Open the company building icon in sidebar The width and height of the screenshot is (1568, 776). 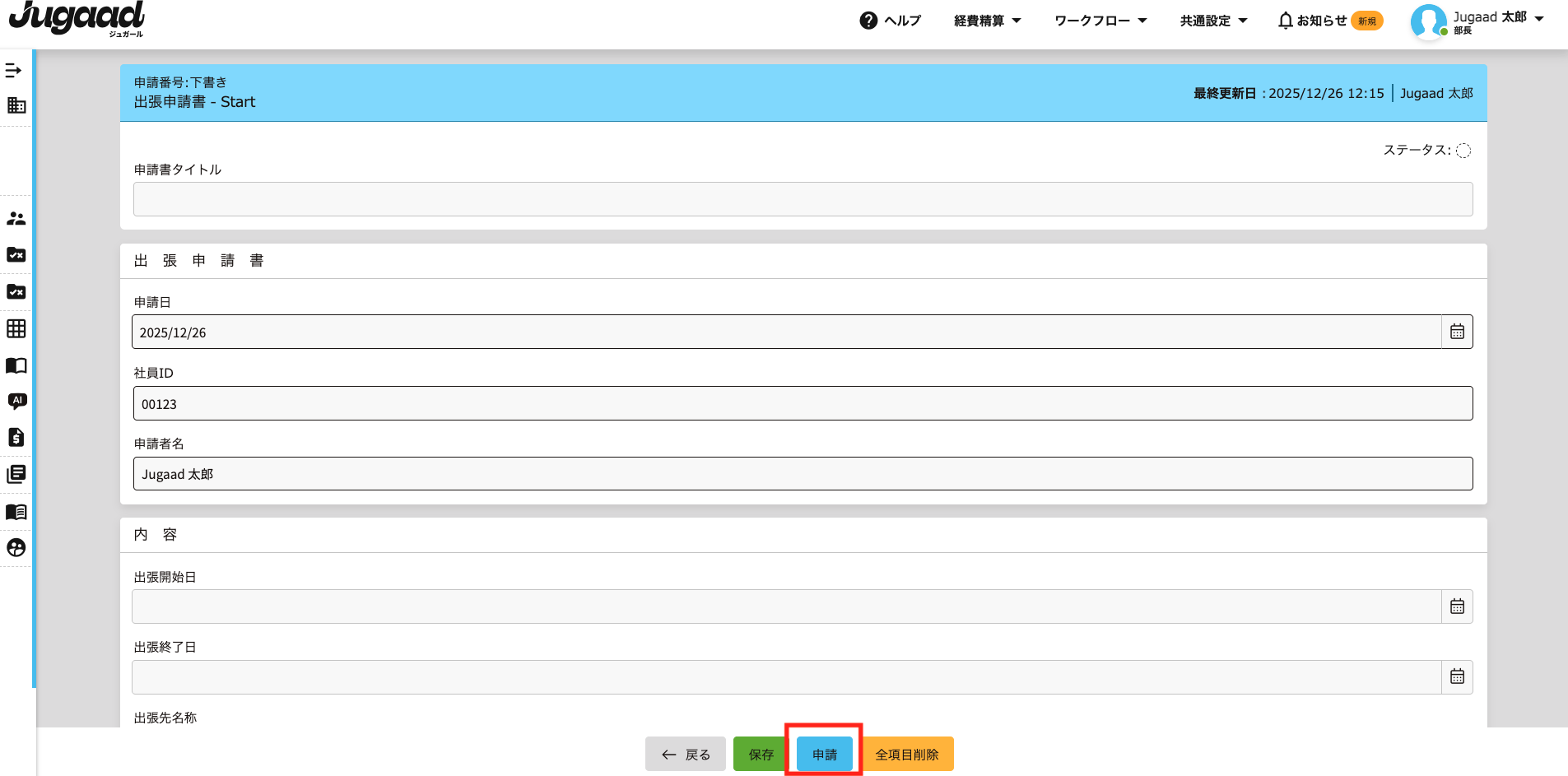(16, 105)
